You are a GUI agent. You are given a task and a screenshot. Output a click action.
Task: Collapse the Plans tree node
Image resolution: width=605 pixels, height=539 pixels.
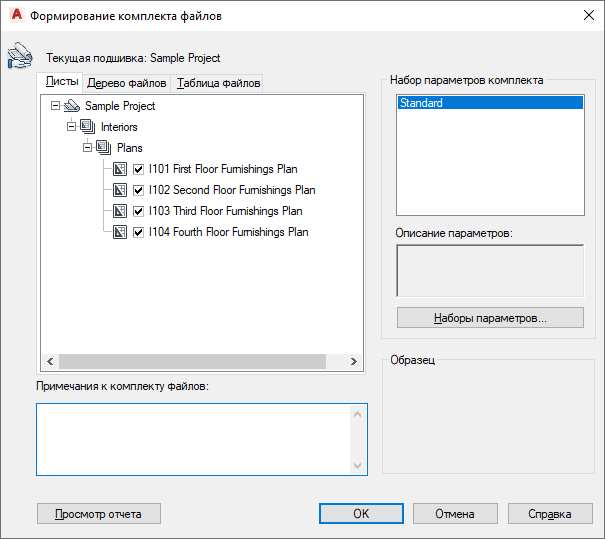click(x=87, y=148)
